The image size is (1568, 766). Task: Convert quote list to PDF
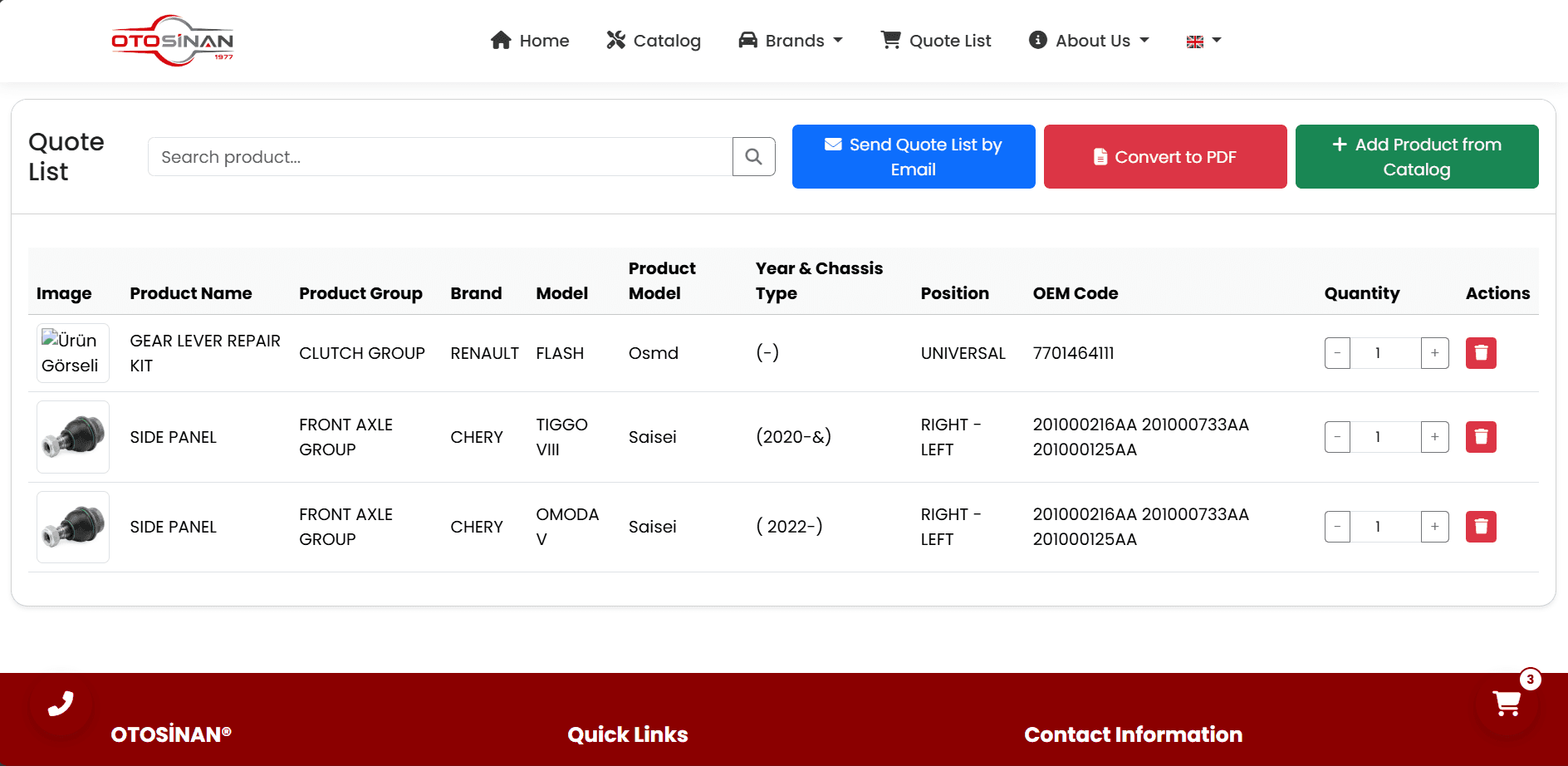[x=1165, y=157]
